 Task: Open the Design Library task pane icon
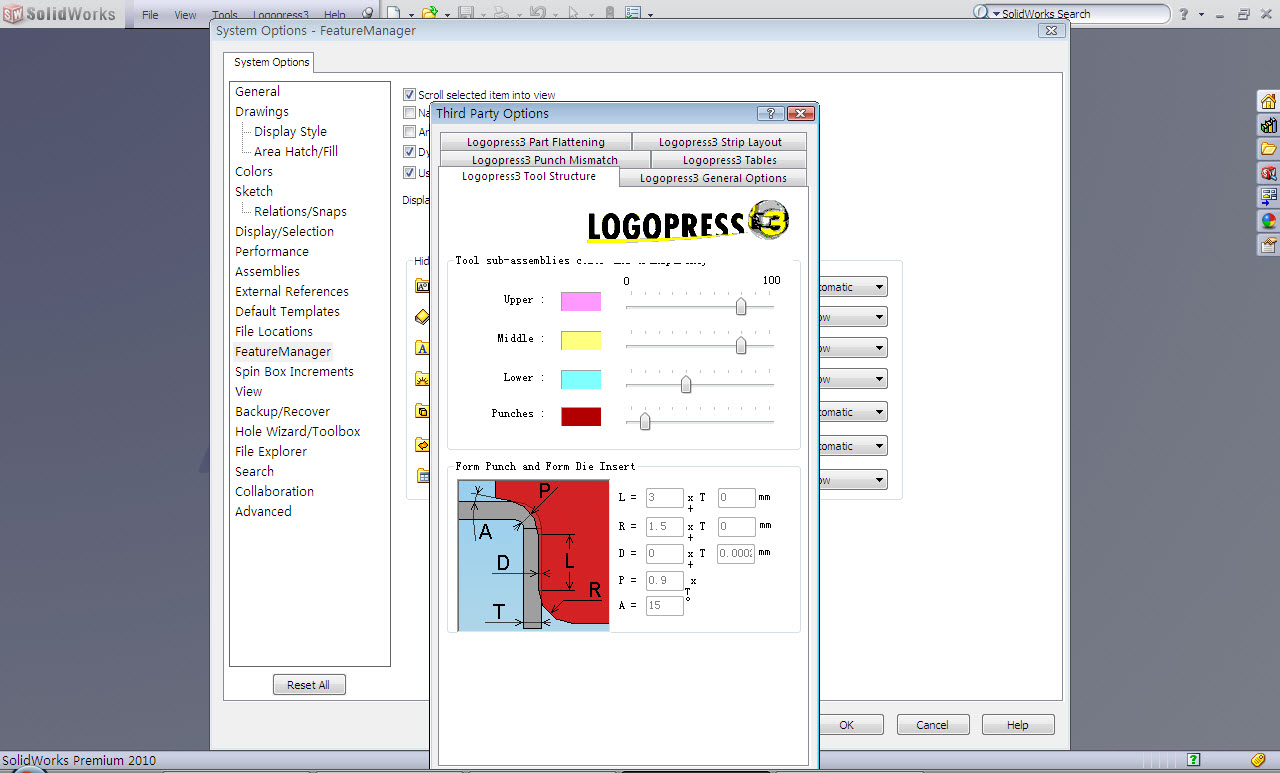point(1268,125)
